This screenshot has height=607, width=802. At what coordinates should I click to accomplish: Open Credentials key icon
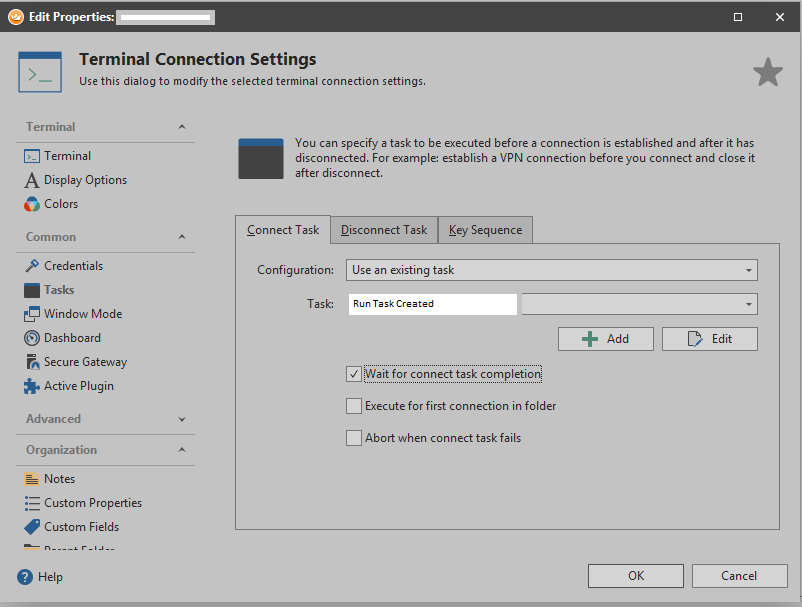pyautogui.click(x=32, y=266)
